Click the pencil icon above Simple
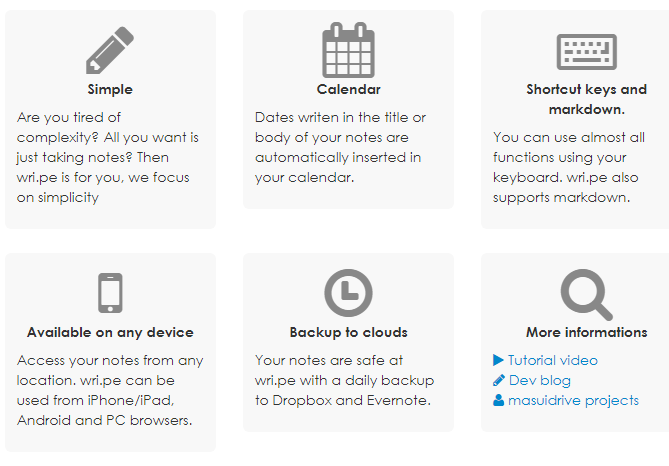The image size is (669, 466). pyautogui.click(x=110, y=49)
